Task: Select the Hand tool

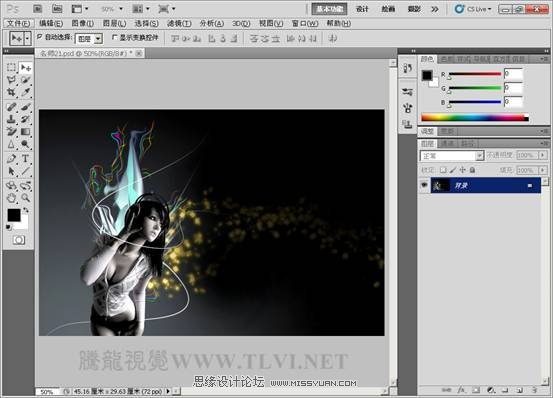Action: [x=11, y=198]
